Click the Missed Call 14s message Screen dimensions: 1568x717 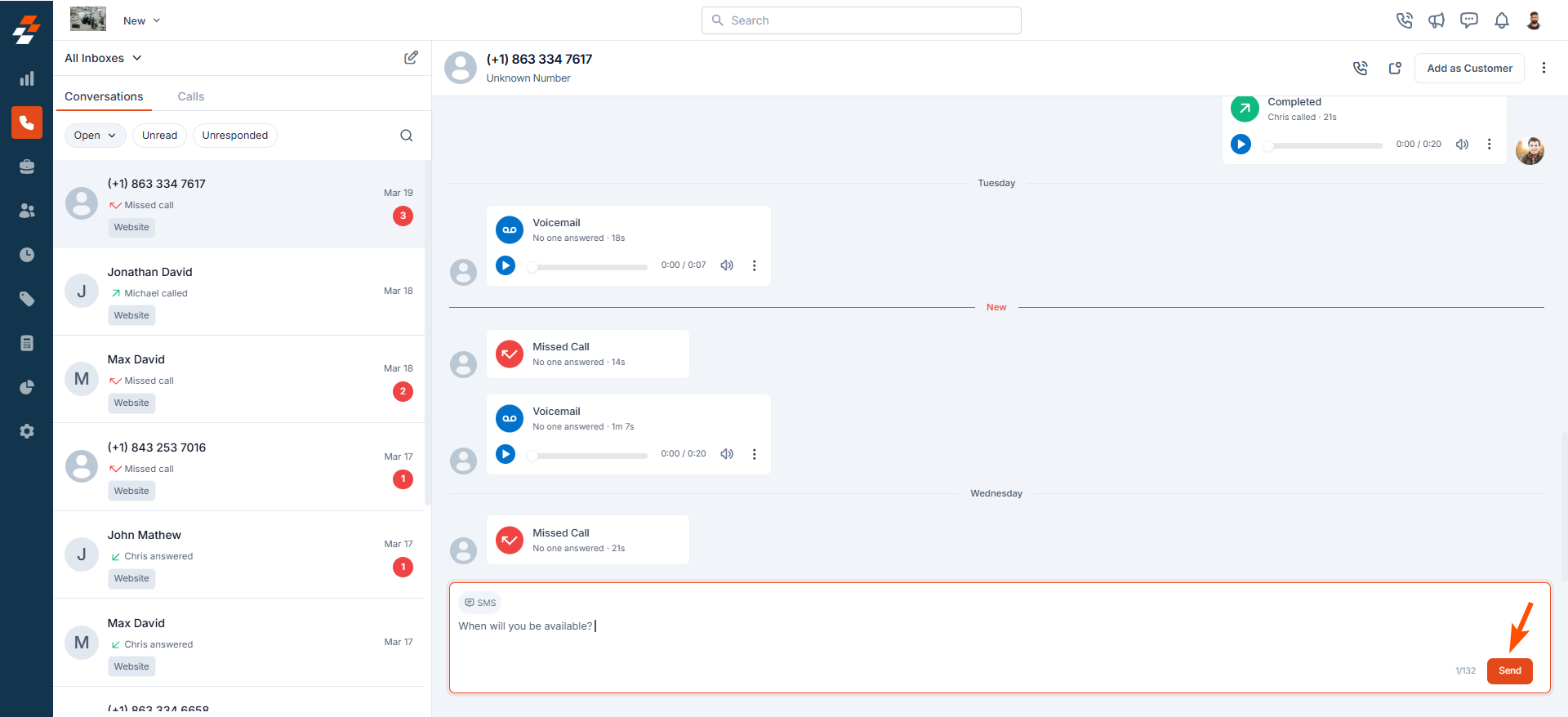click(x=588, y=354)
